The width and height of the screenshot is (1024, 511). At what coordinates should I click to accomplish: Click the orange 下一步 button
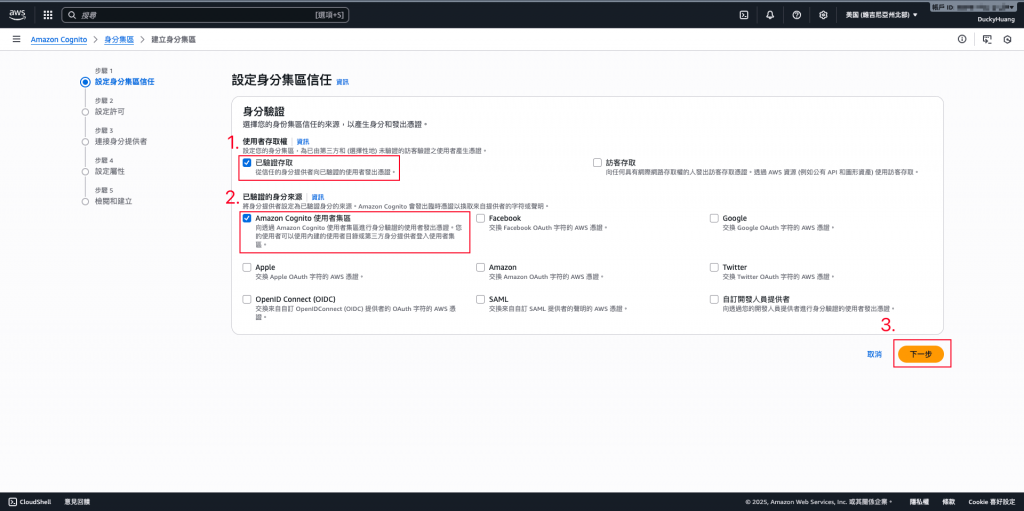point(921,354)
